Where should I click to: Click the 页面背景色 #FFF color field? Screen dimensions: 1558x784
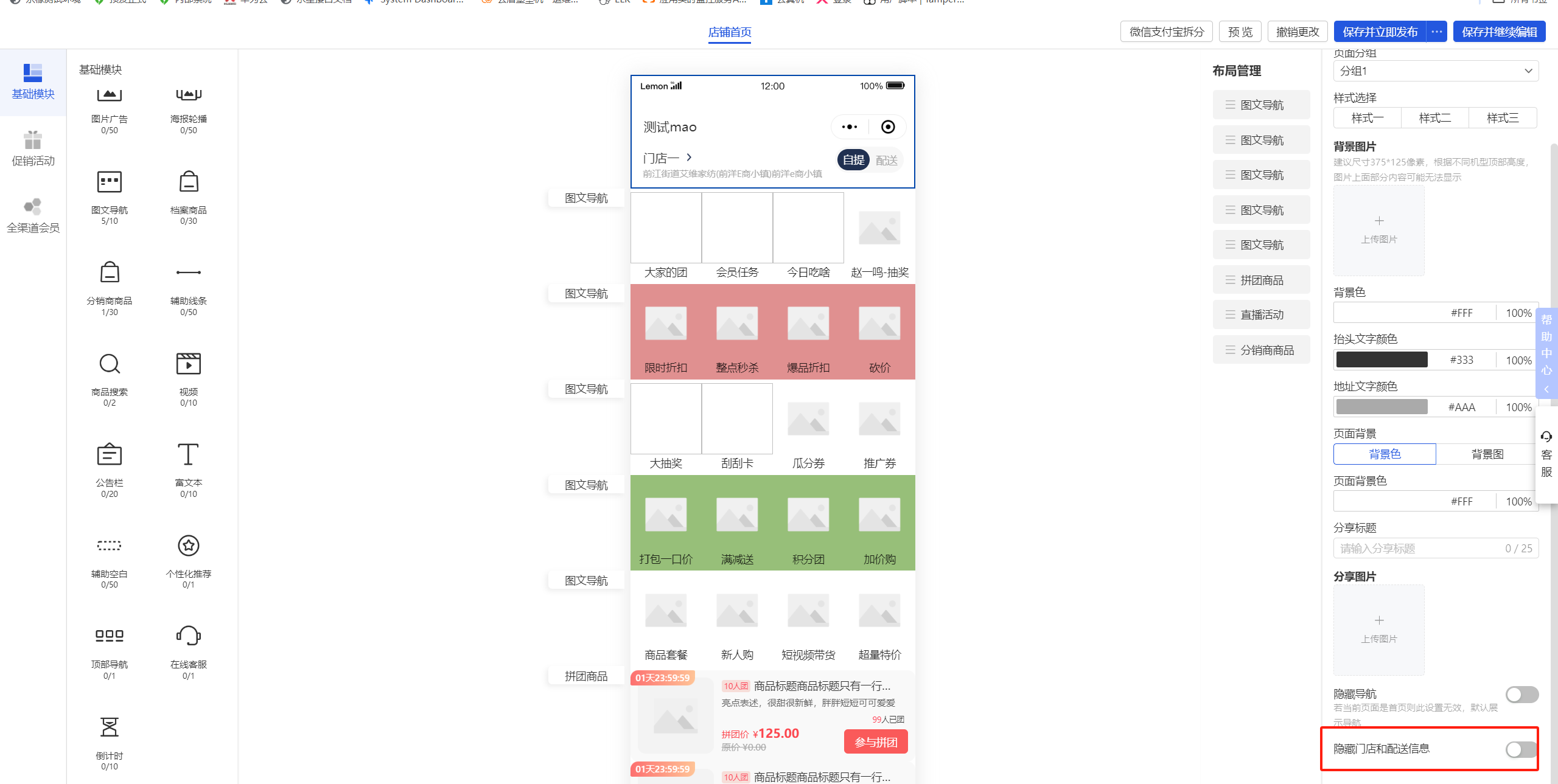1436,501
